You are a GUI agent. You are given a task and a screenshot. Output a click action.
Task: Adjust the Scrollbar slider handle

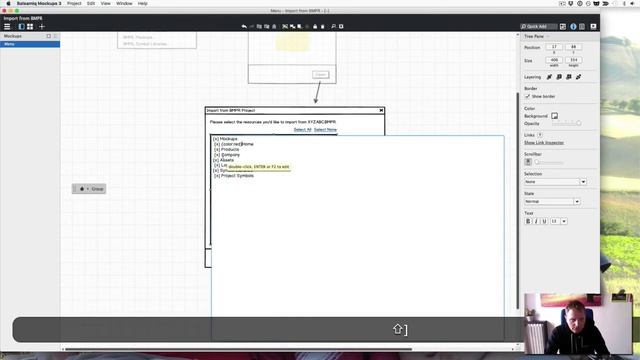[537, 162]
